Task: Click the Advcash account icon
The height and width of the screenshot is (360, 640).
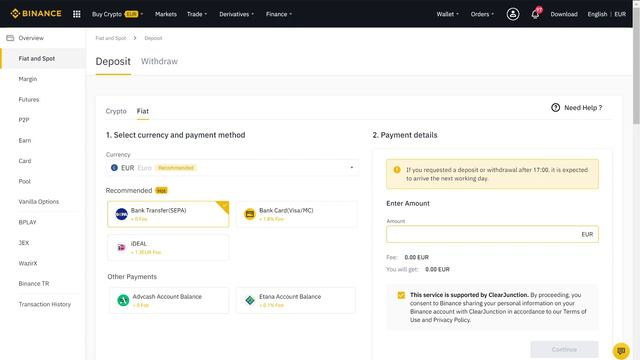Action: (123, 300)
